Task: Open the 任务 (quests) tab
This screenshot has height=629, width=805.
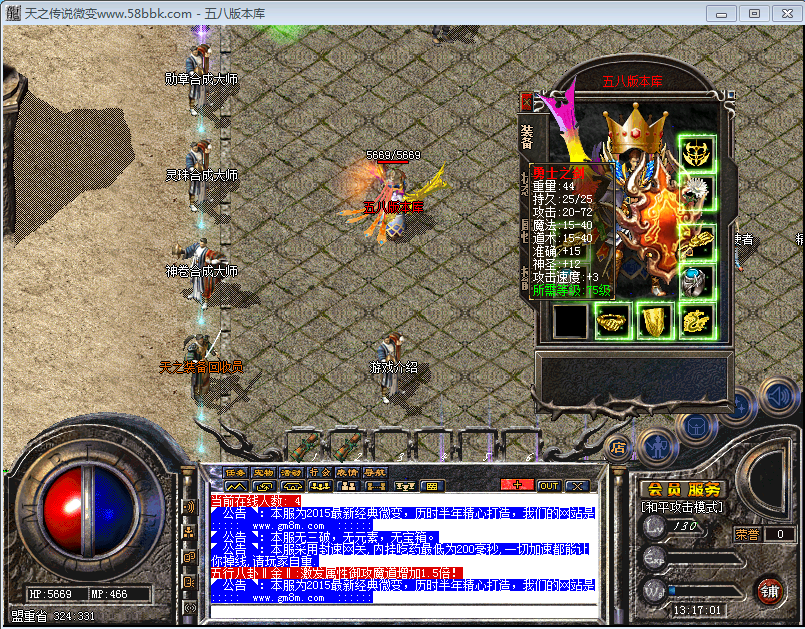Action: (x=236, y=472)
